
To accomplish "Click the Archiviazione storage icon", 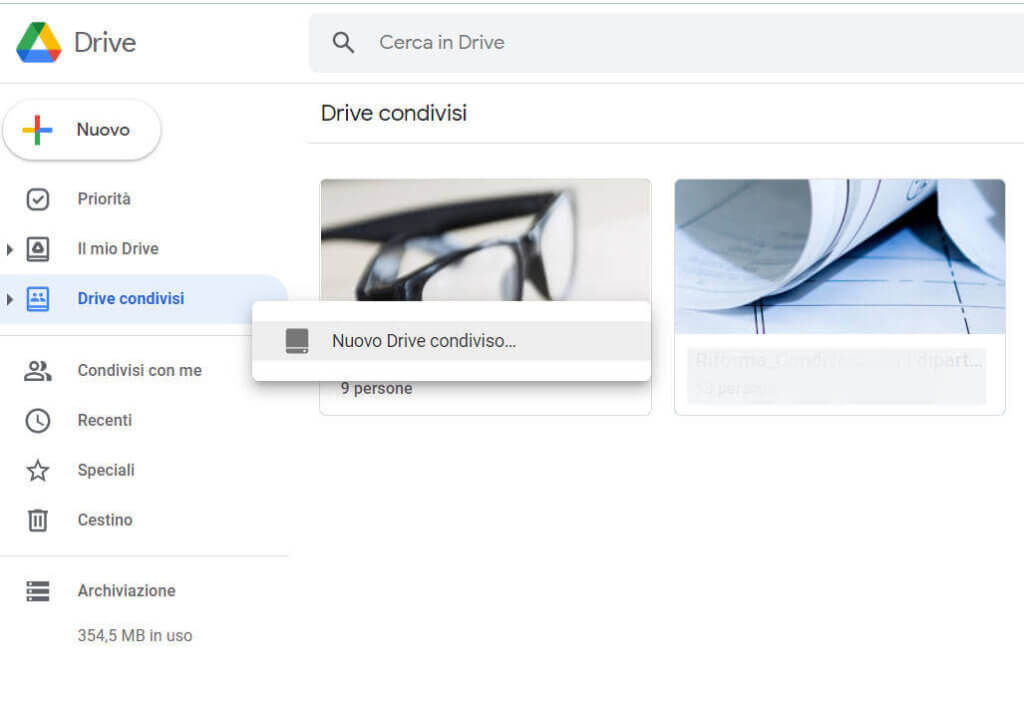I will tap(38, 591).
